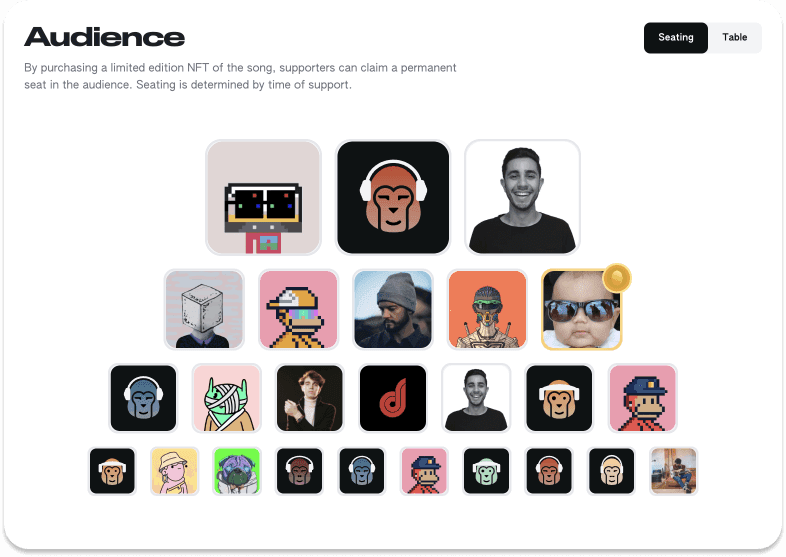Click the gold coin badge on baby avatar
The image size is (786, 557).
coord(617,278)
